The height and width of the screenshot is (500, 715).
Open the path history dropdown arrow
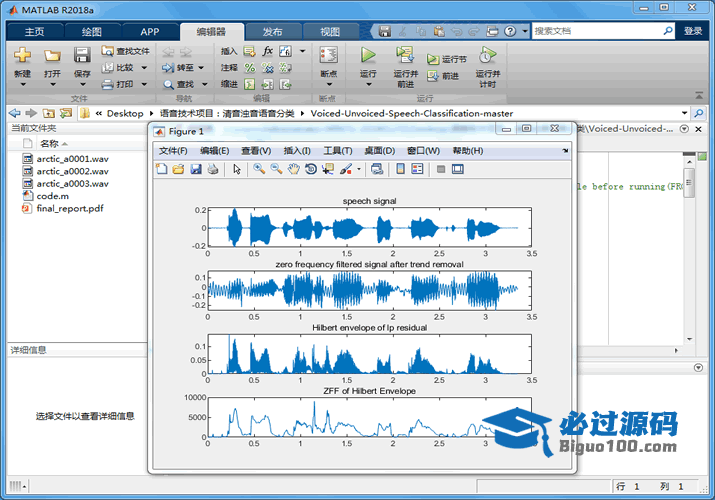pyautogui.click(x=684, y=113)
